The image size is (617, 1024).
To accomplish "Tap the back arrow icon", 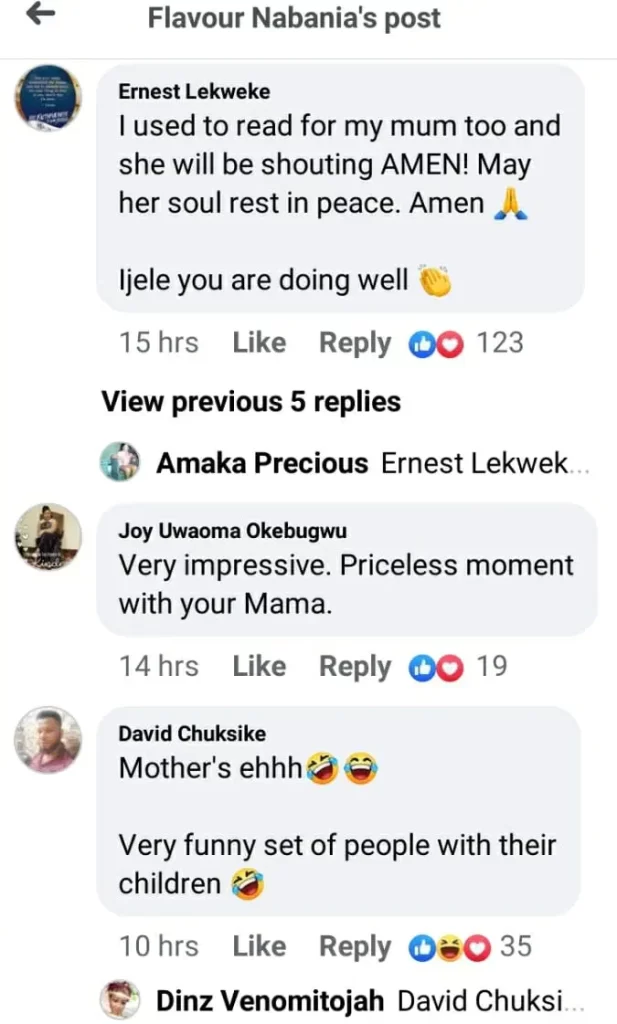I will (x=42, y=15).
